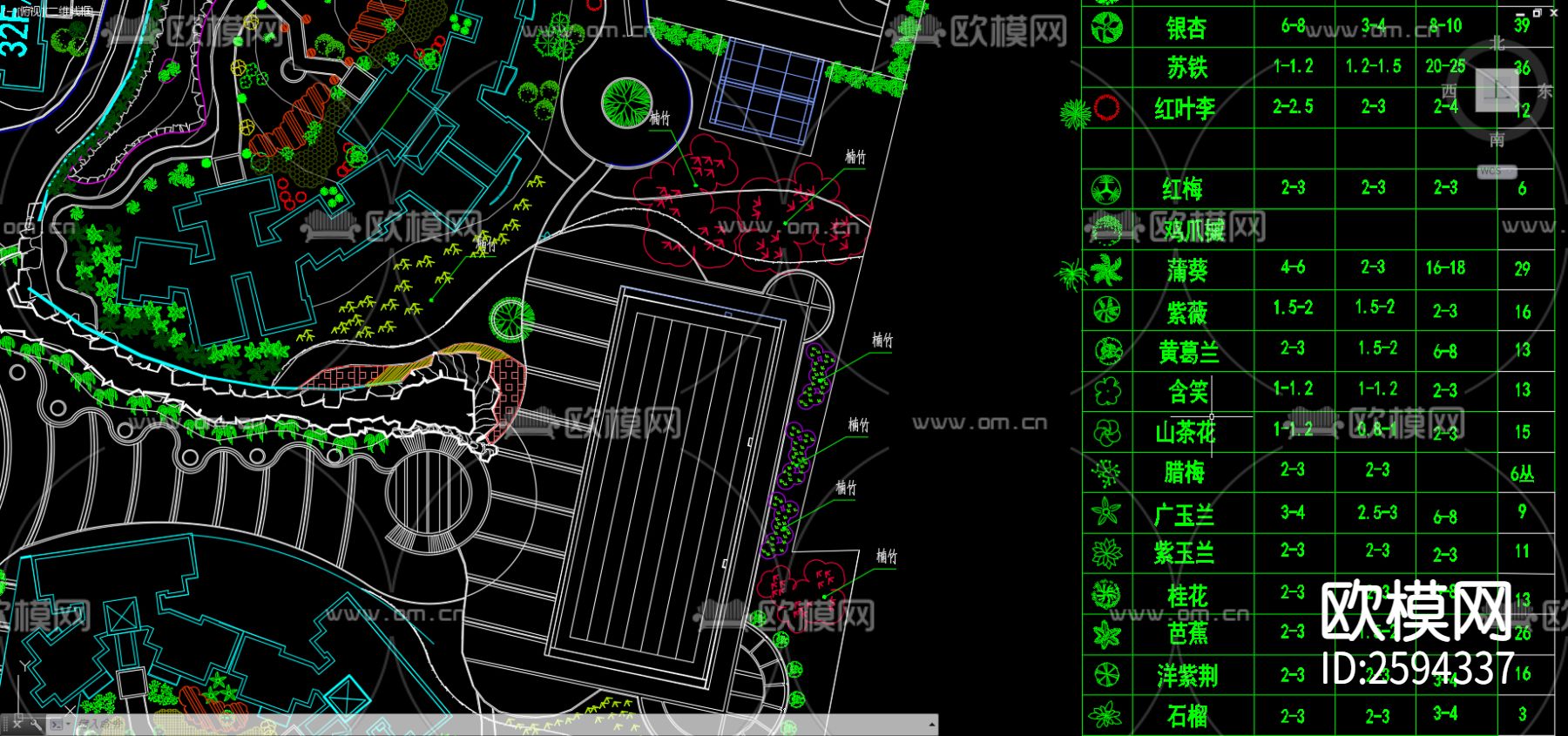Click quantity 29 in the 蒲葵 row

[x=1523, y=269]
